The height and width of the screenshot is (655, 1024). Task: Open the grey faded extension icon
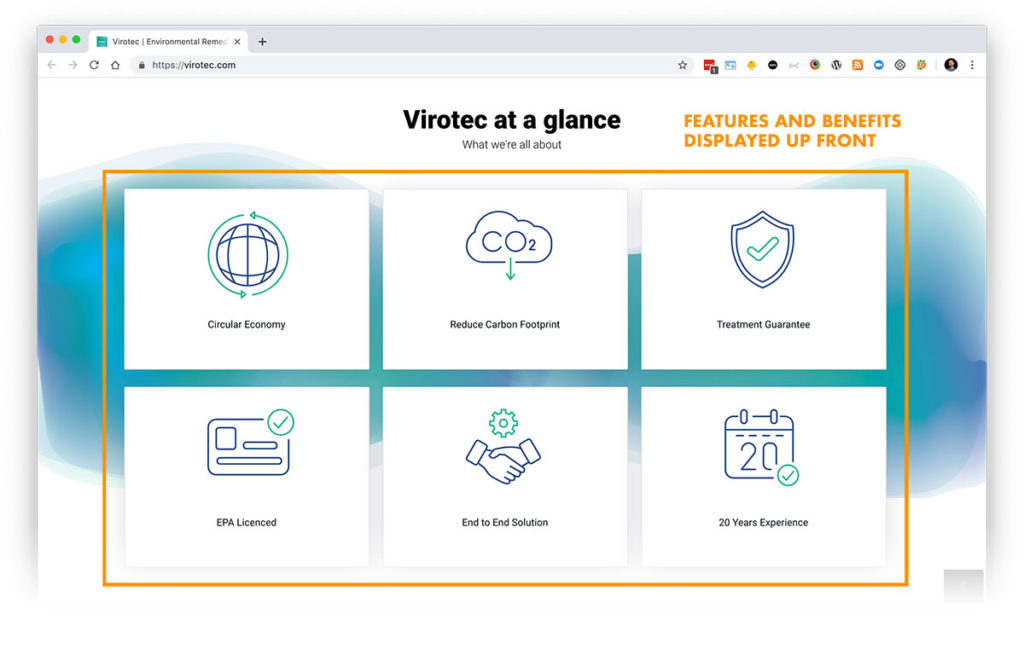[x=794, y=65]
